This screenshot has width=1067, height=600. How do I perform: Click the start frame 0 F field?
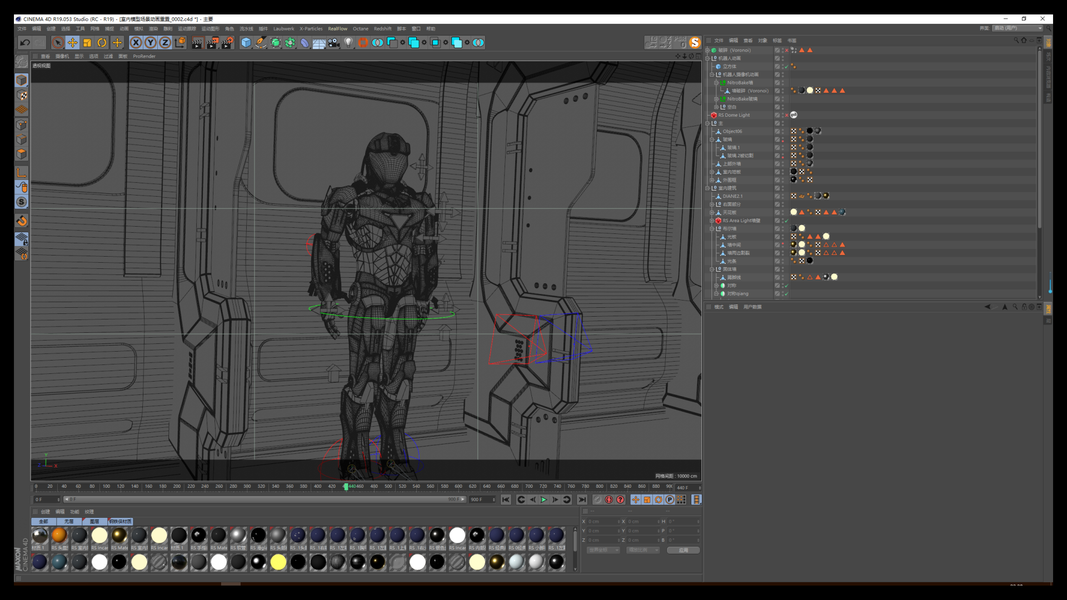(46, 499)
